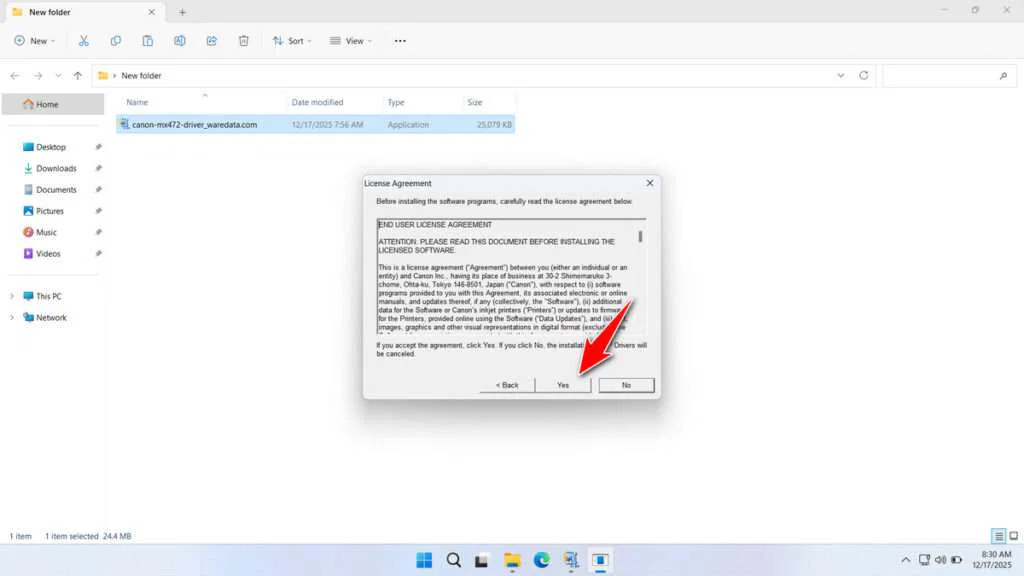The width and height of the screenshot is (1024, 576).
Task: Open the View options dropdown
Action: pyautogui.click(x=350, y=40)
